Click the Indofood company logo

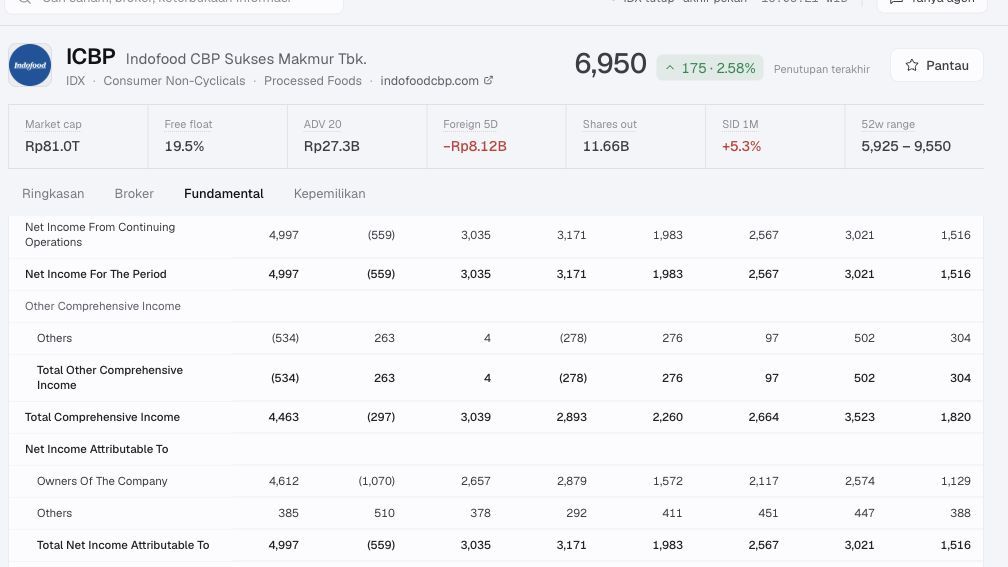click(x=30, y=65)
